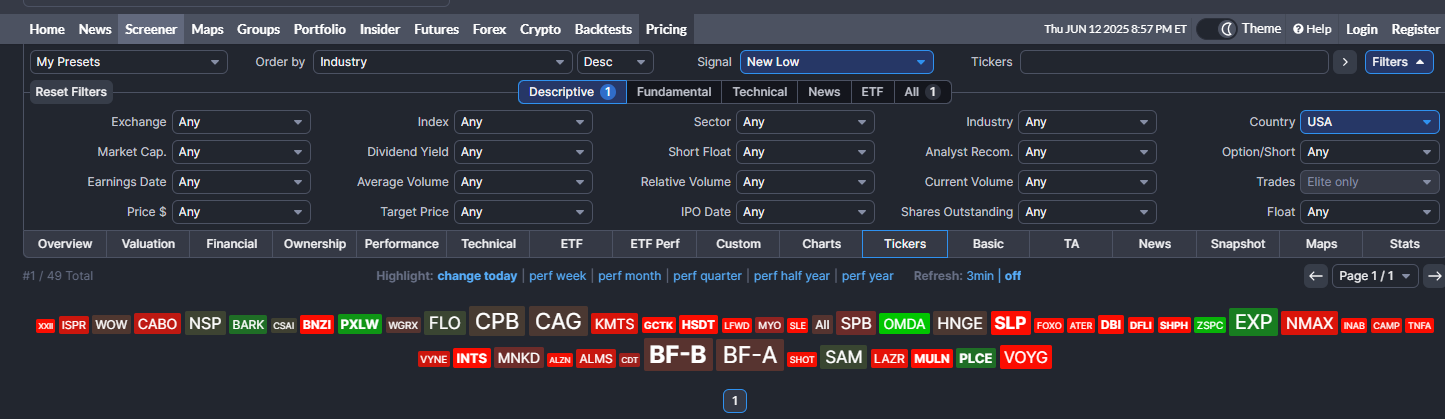Highlight by perf week

point(558,276)
